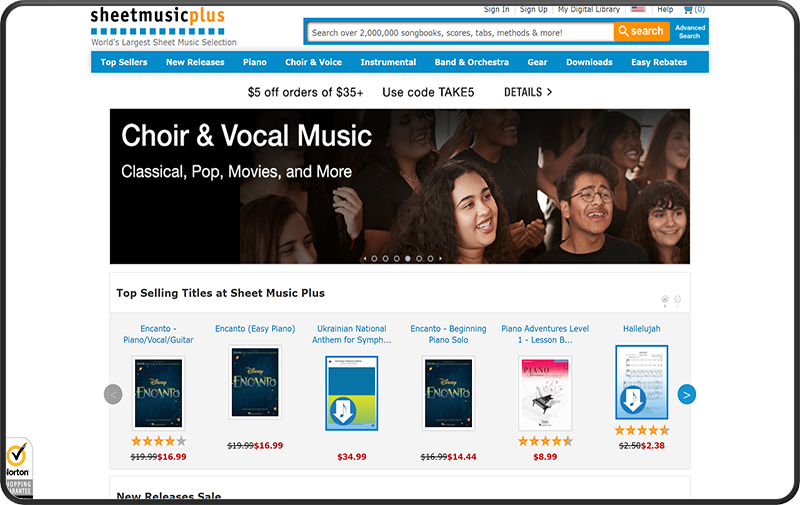The height and width of the screenshot is (505, 800).
Task: Open Encanto - Piano/Vocal/Guitar title link
Action: [x=158, y=334]
